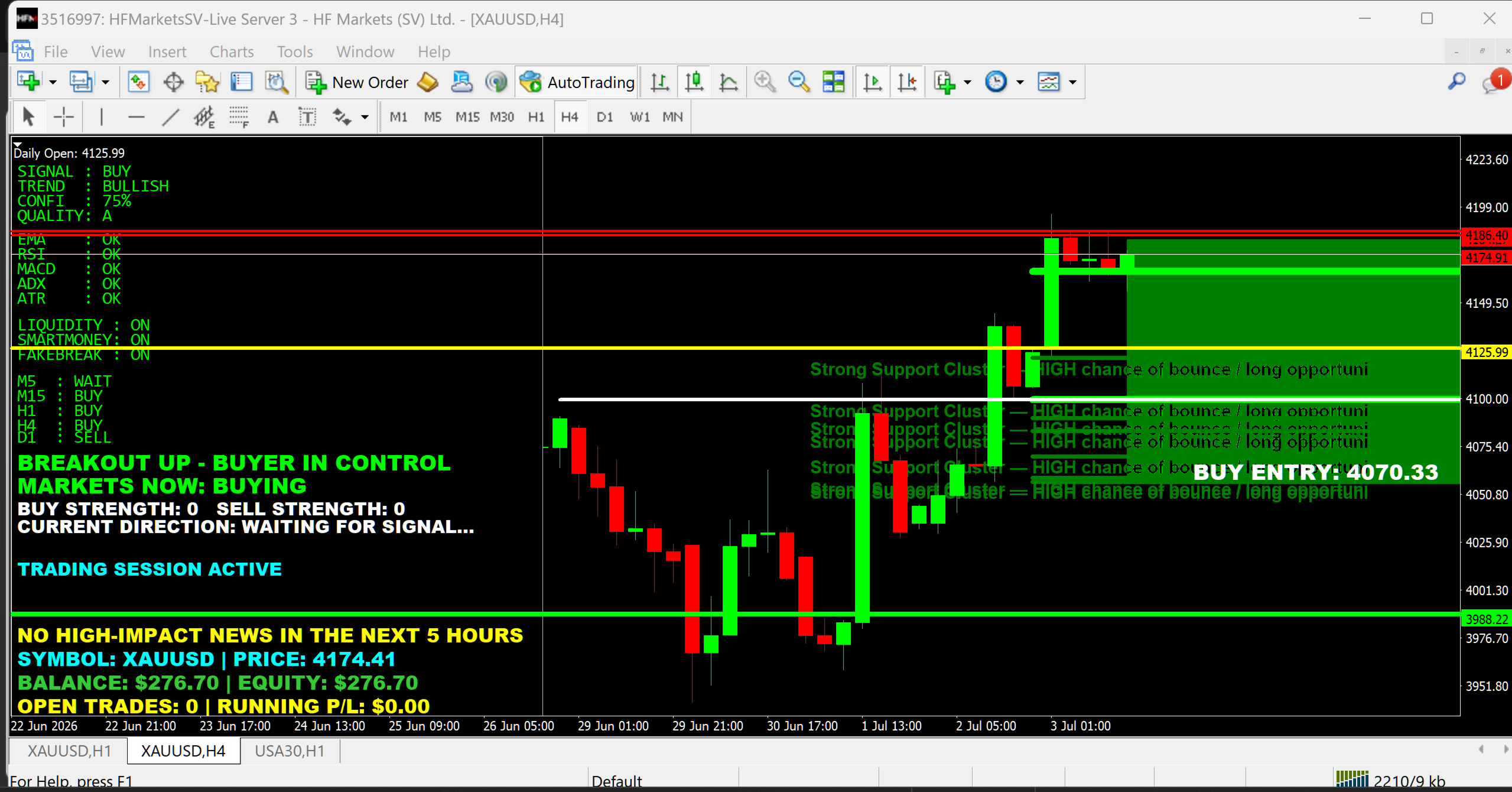Screen dimensions: 1512x792
Task: Switch to line chart mode
Action: point(729,82)
